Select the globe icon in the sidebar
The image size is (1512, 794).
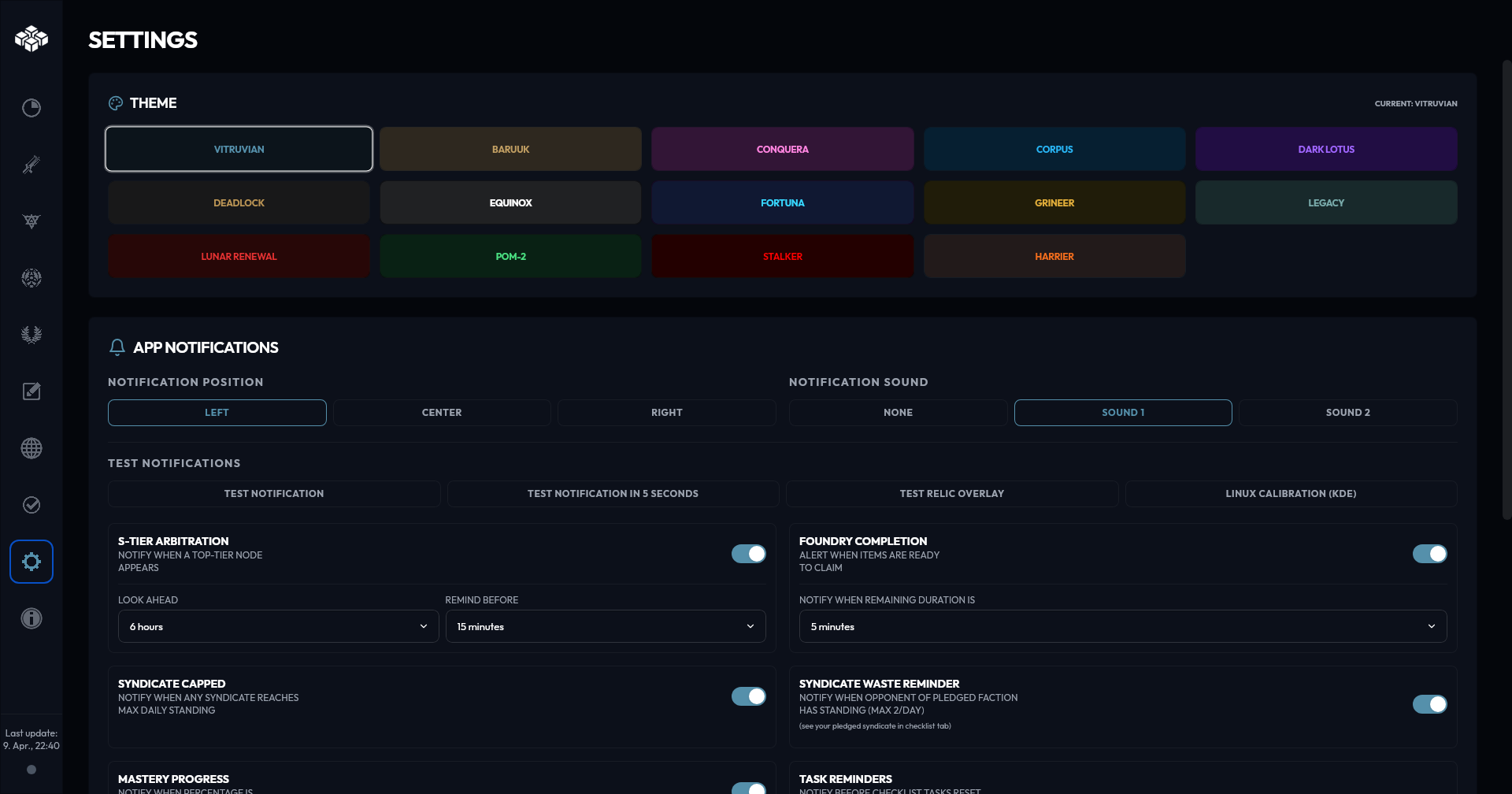31,447
